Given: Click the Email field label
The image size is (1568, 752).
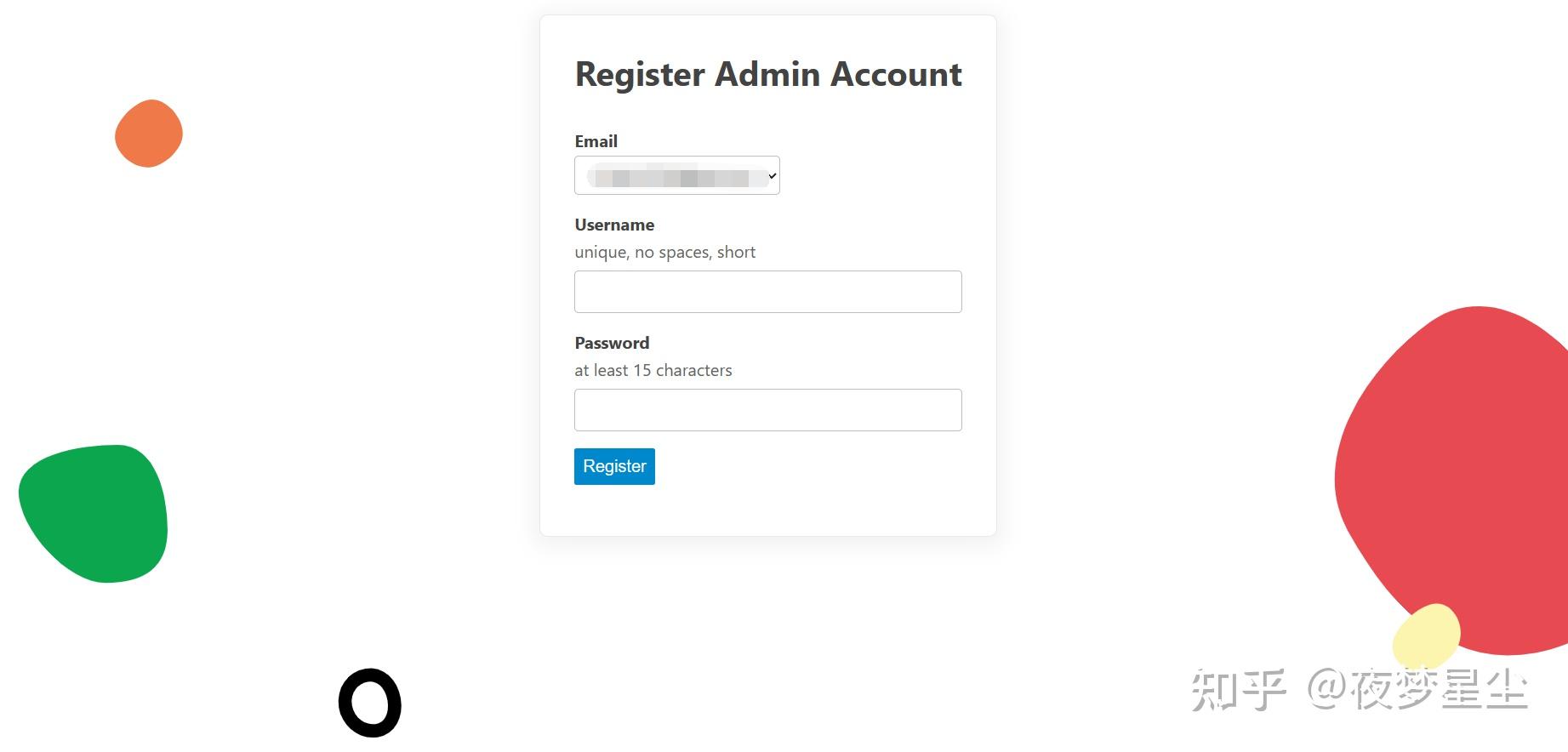Looking at the screenshot, I should point(596,141).
